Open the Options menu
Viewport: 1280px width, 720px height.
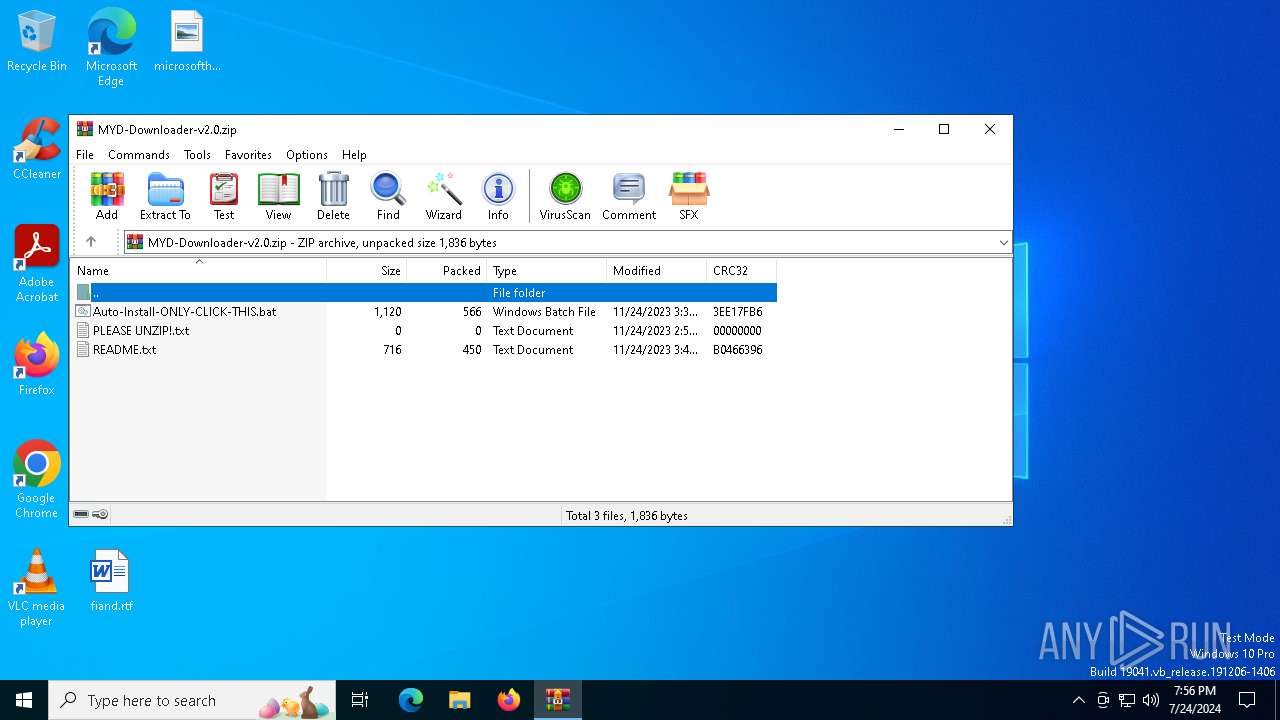307,155
